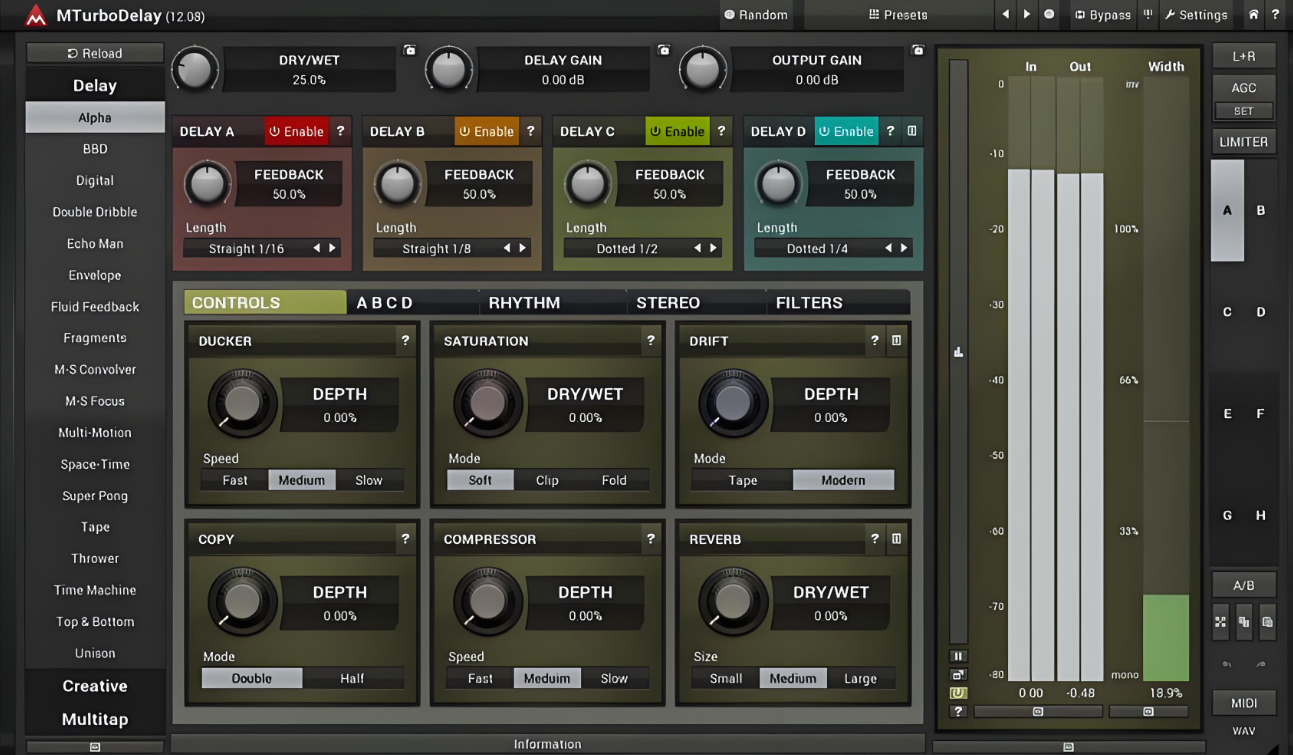Expand the Creative device category

point(95,686)
